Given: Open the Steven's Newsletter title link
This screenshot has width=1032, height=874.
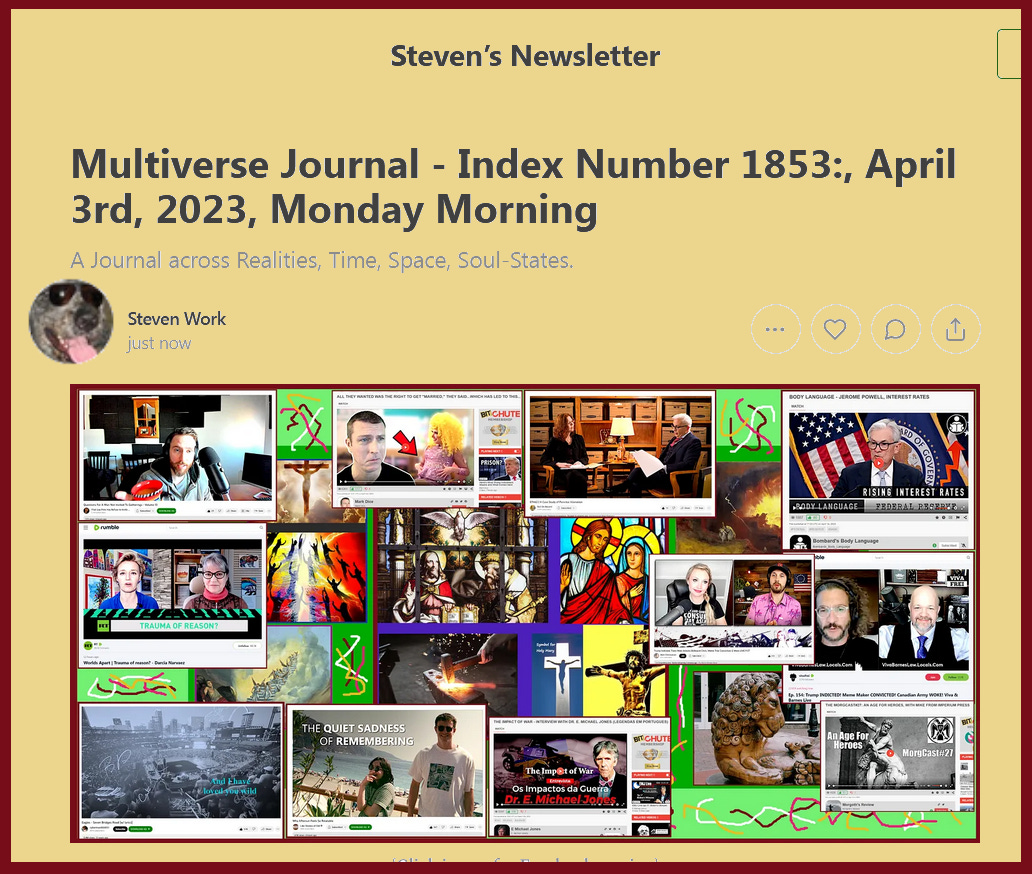Looking at the screenshot, I should pos(525,56).
